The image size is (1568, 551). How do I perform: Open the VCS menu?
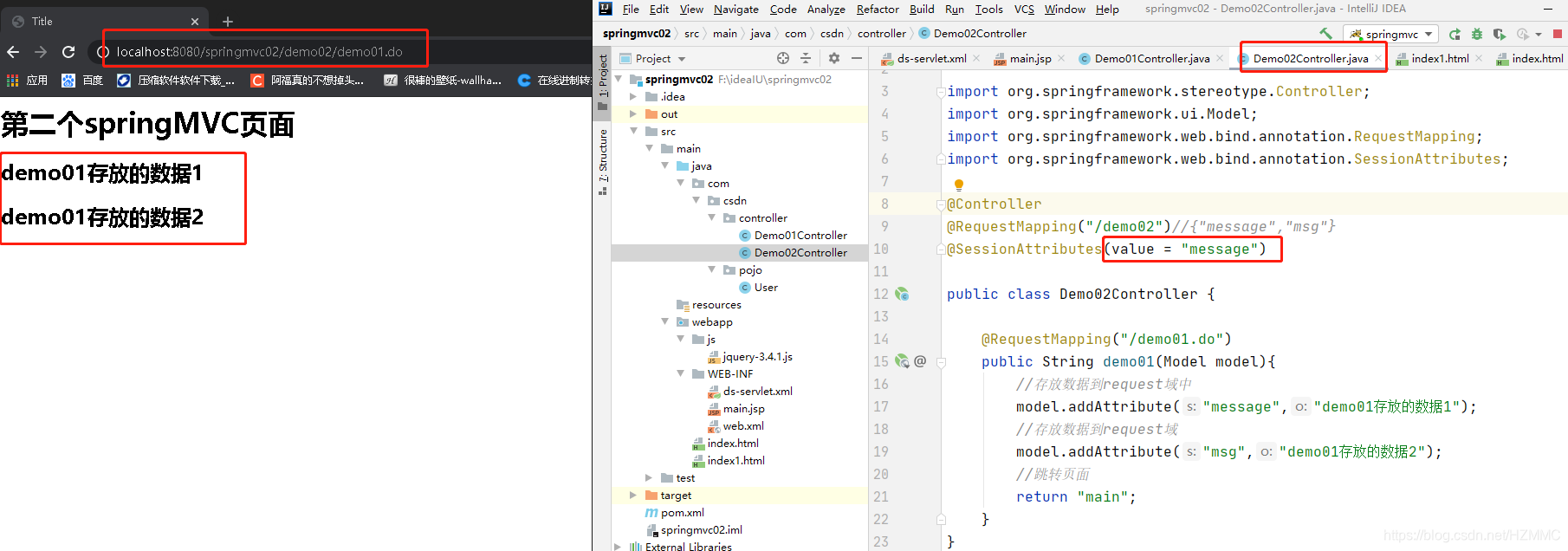point(1024,9)
